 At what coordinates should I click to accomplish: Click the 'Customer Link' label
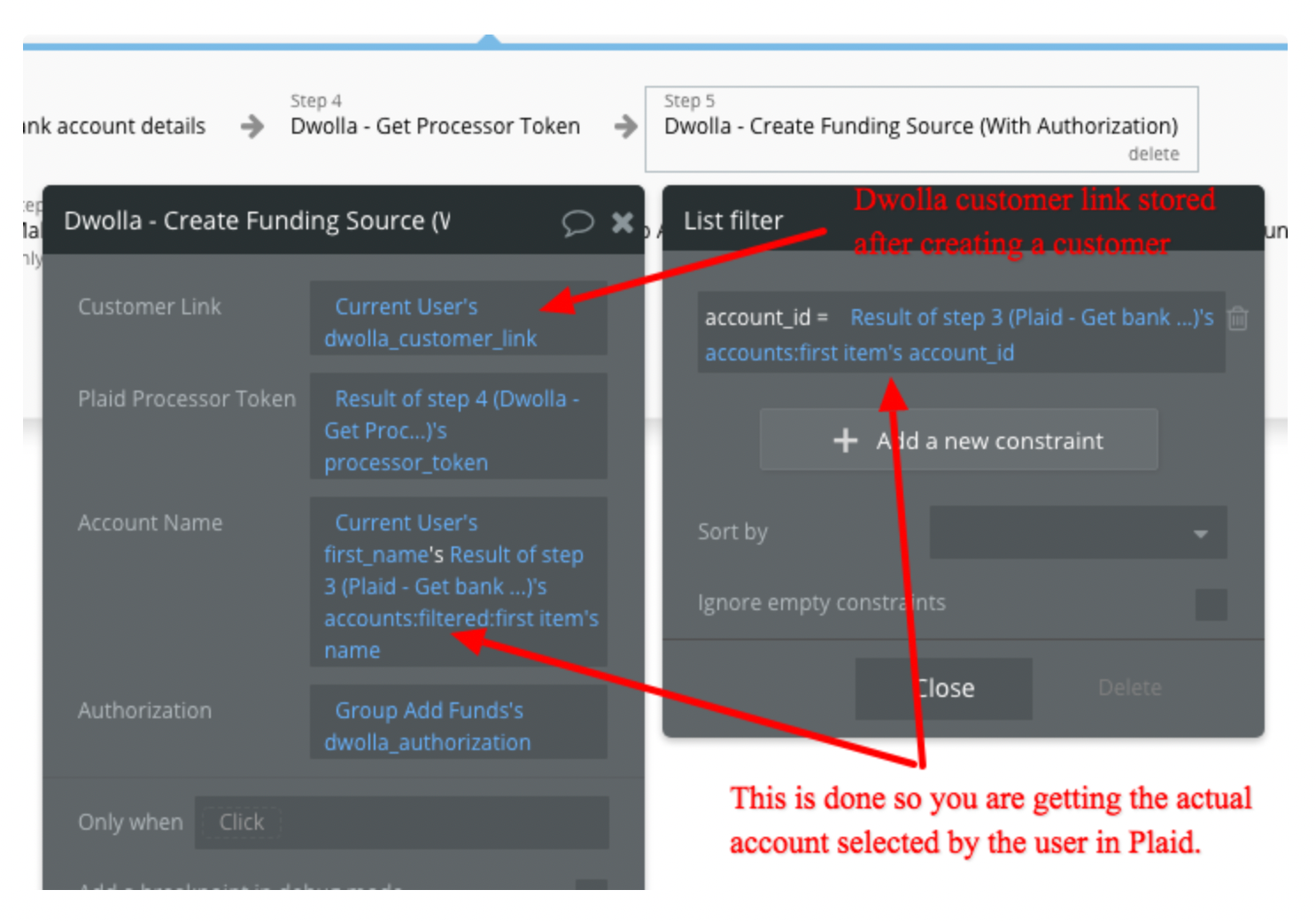pos(150,307)
